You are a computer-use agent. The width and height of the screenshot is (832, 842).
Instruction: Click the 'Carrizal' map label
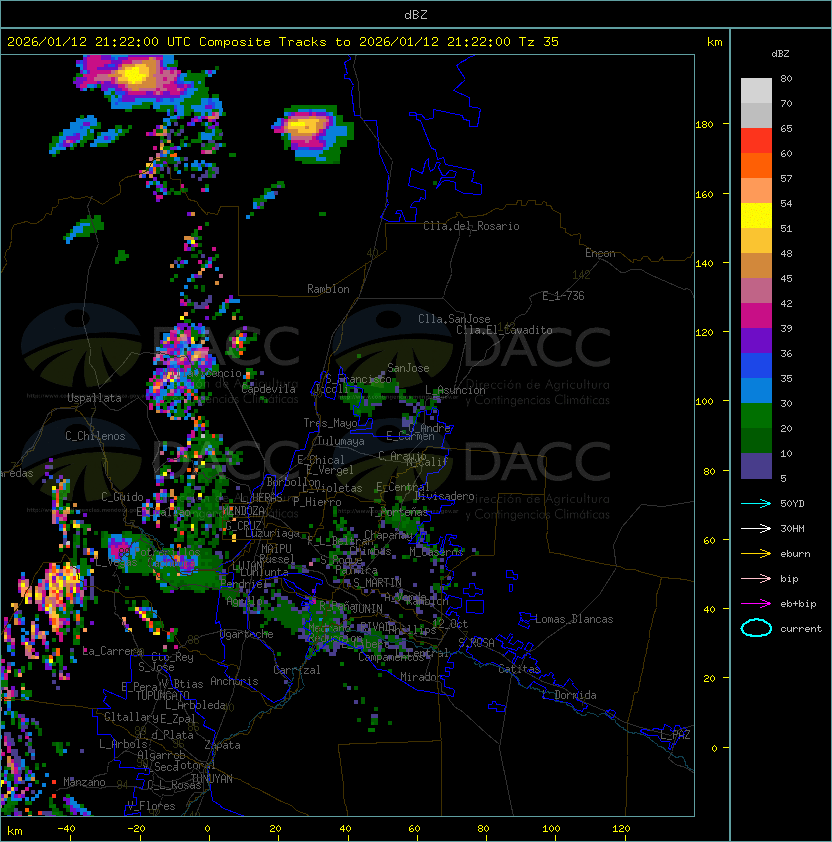click(x=296, y=670)
